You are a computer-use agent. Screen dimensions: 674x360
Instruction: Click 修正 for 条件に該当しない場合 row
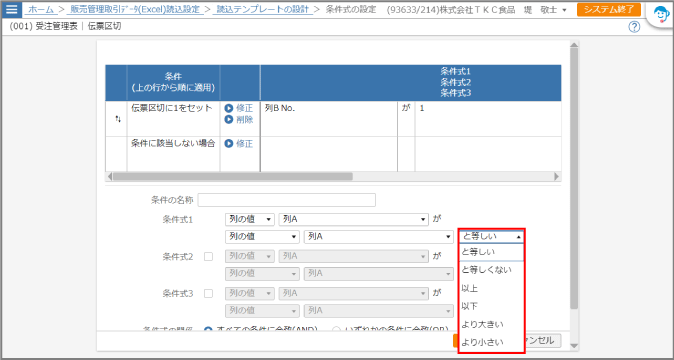tap(239, 144)
